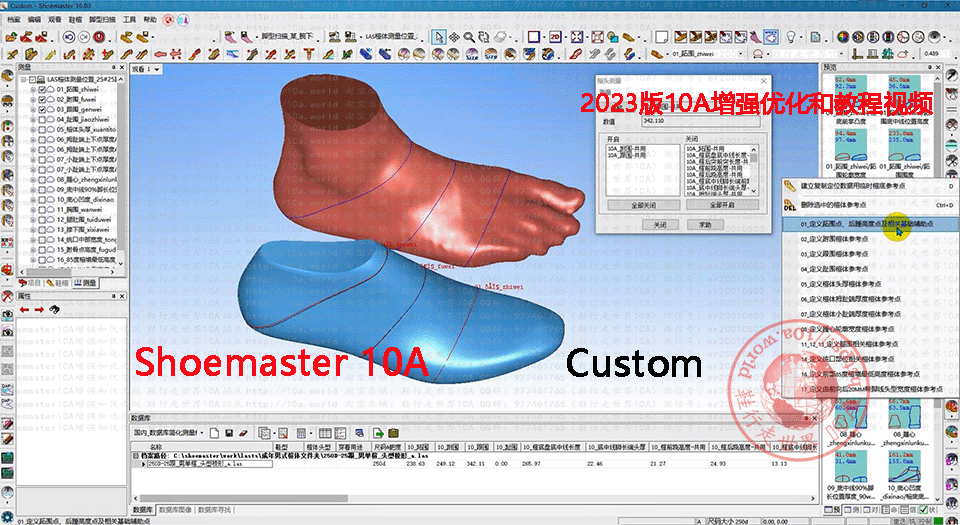Click the red left arrow in properties panel
960x525 pixels.
coord(24,309)
